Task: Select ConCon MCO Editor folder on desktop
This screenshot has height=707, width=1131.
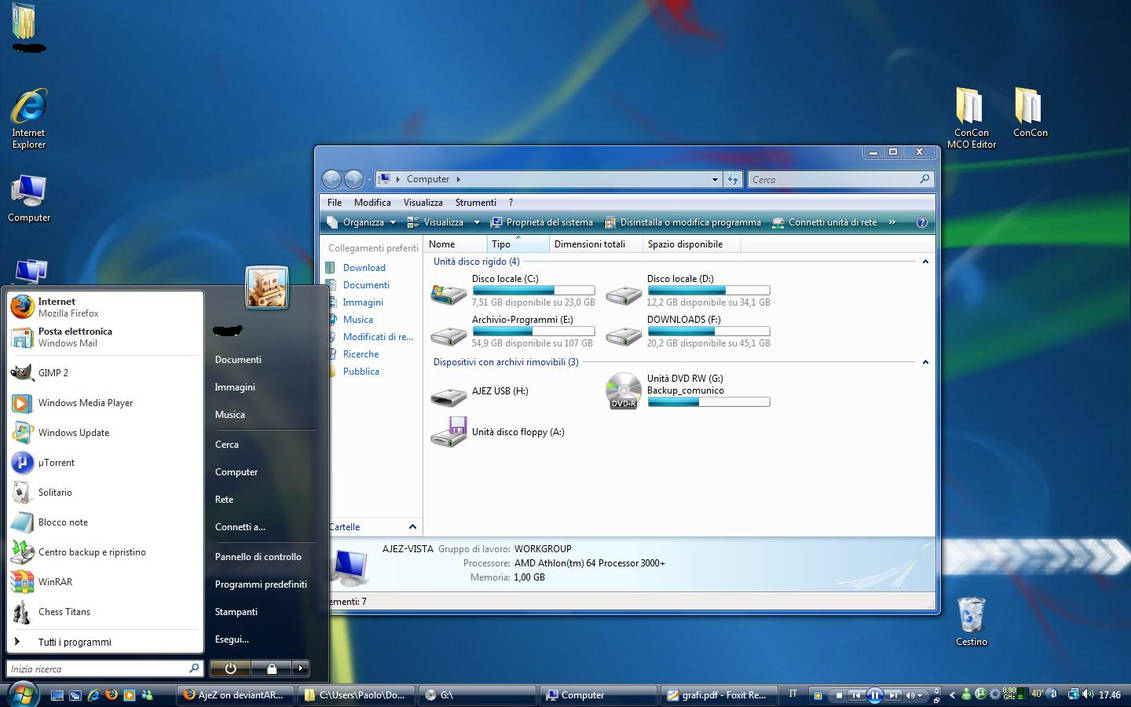Action: coord(971,118)
